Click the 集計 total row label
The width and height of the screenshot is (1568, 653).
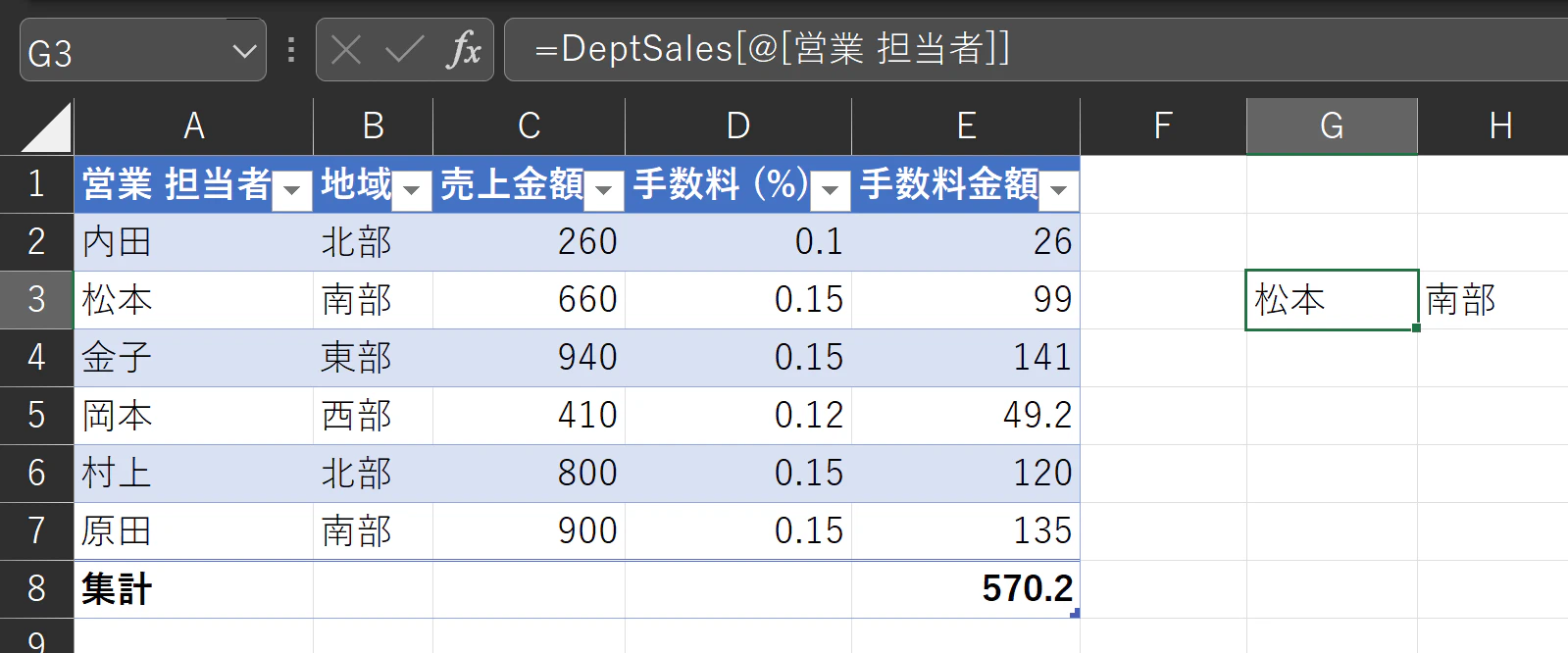click(194, 589)
